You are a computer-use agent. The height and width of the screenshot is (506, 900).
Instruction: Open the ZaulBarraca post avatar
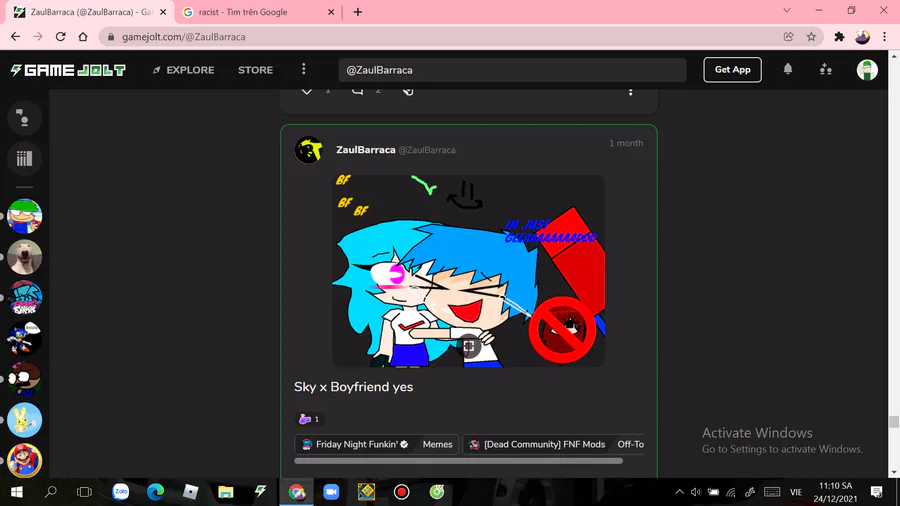point(309,150)
